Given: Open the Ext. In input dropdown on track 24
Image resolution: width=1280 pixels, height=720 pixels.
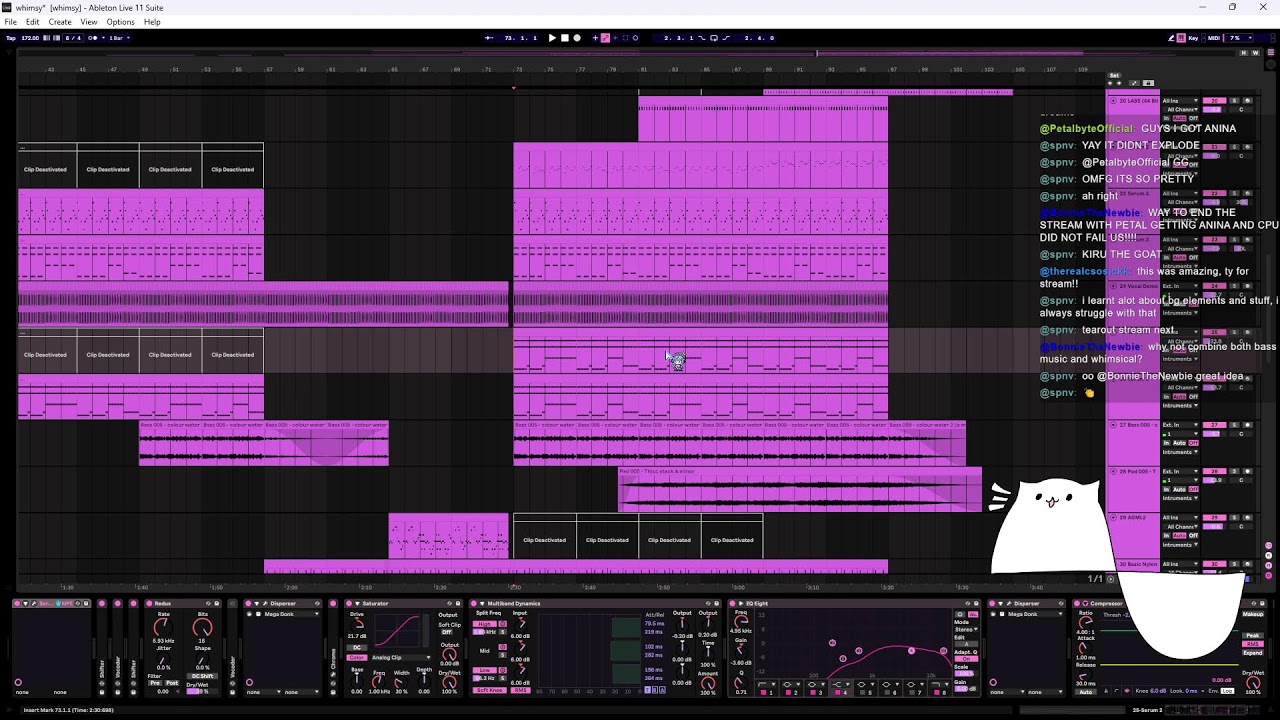Looking at the screenshot, I should coord(1180,285).
